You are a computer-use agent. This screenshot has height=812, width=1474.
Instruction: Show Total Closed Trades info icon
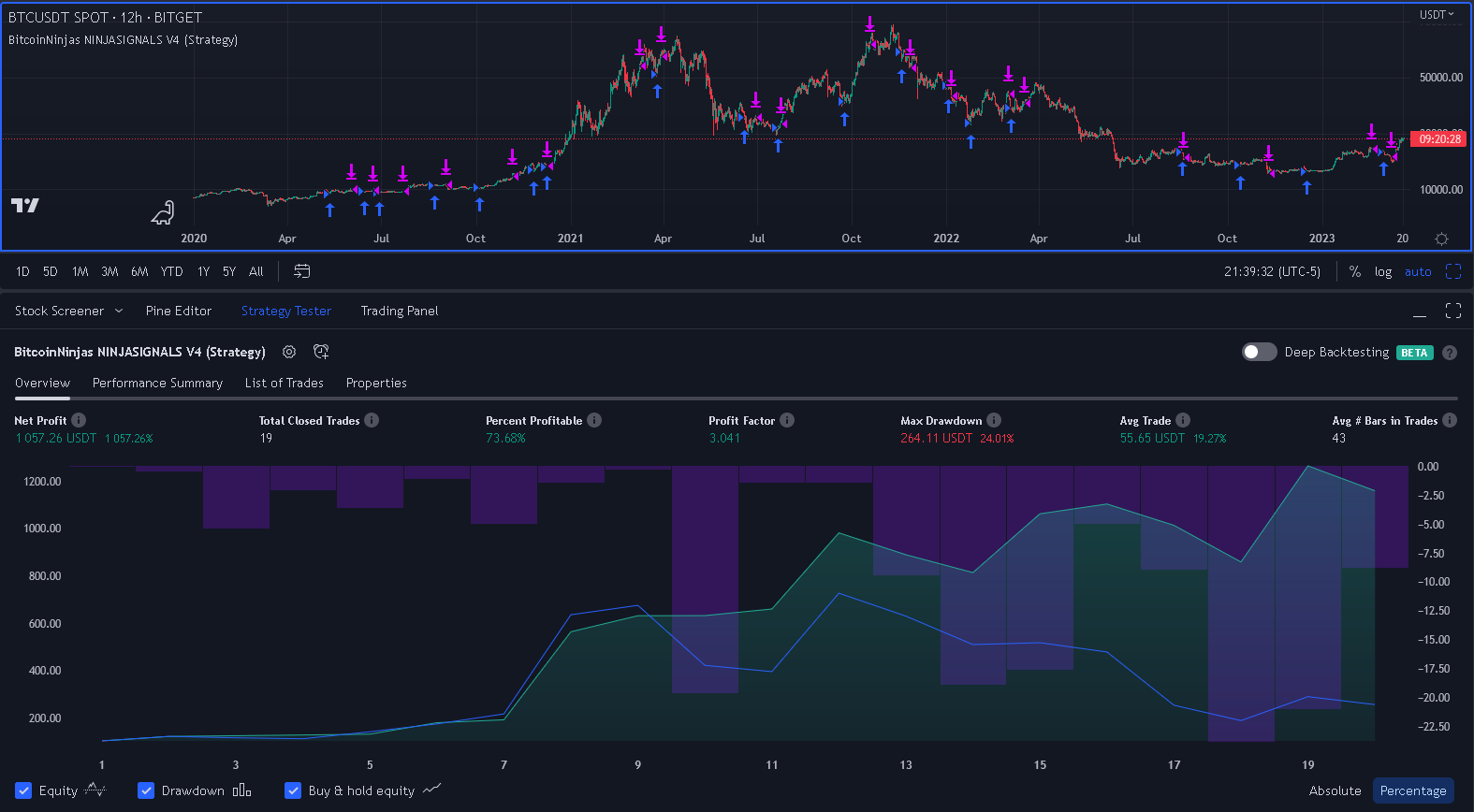[x=372, y=420]
